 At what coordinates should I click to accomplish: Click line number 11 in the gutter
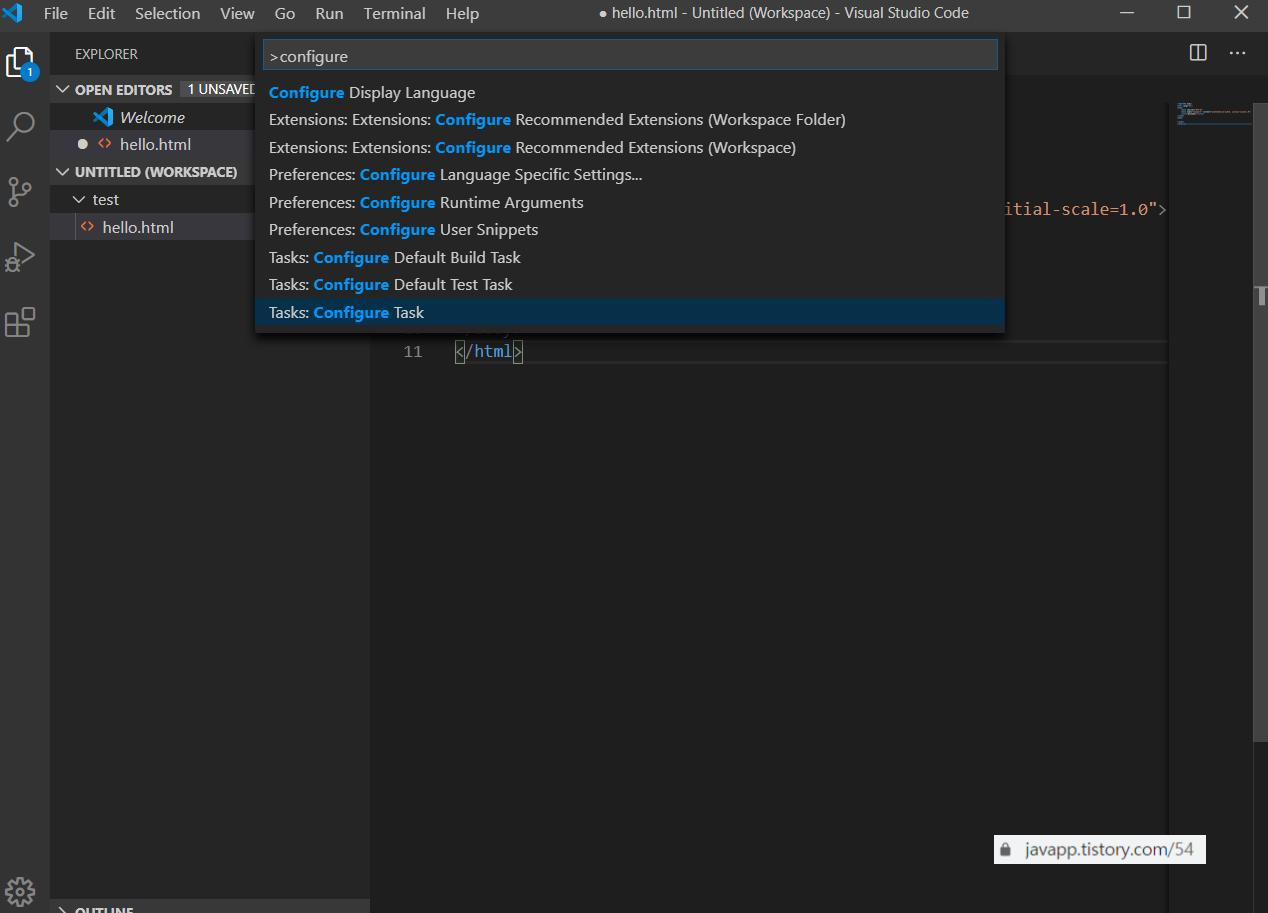click(x=412, y=352)
